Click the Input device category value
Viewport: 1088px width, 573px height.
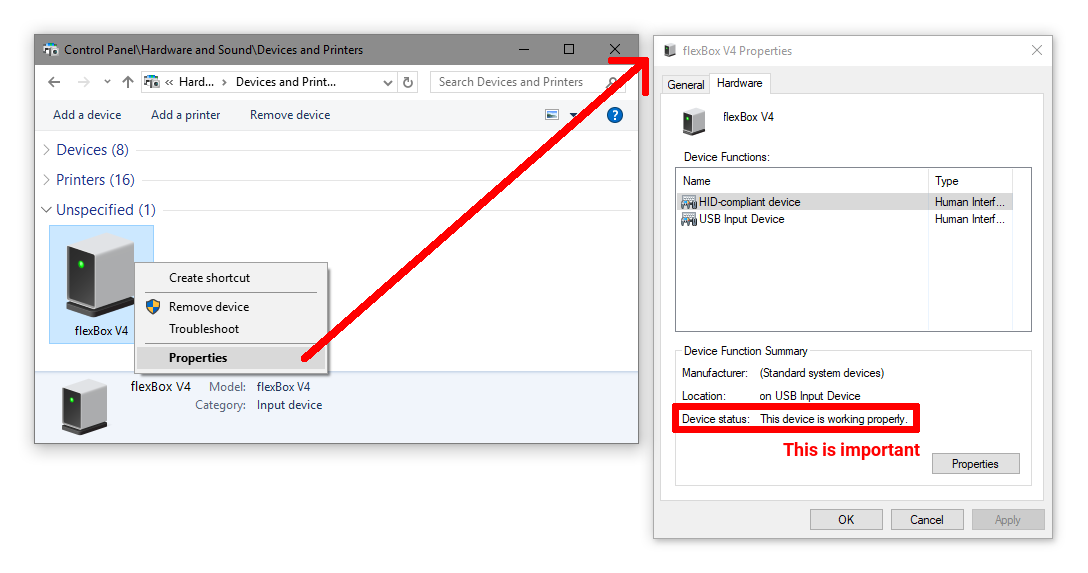[x=289, y=405]
